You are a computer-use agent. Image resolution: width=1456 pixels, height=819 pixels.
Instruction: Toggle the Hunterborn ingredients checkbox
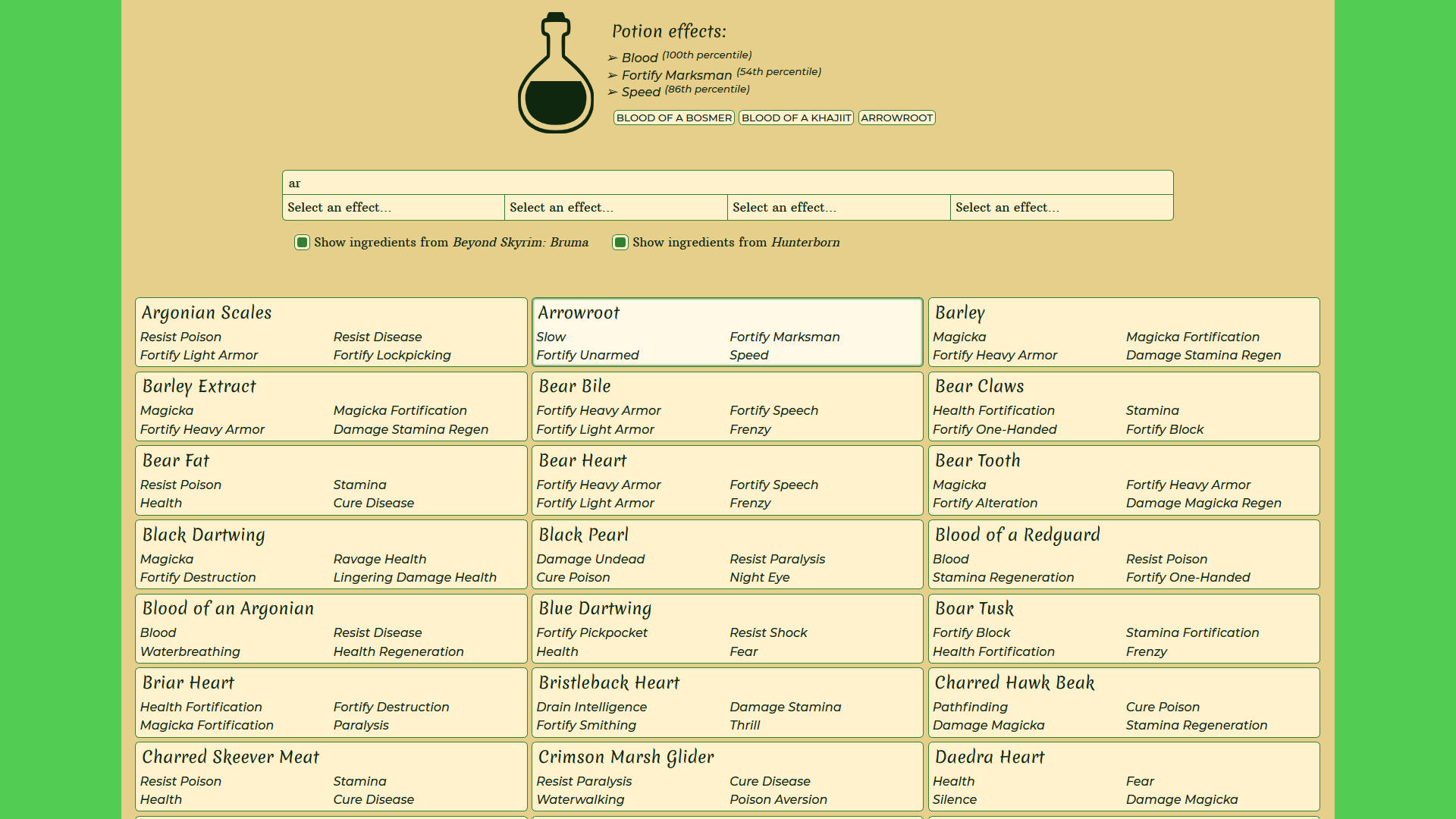coord(620,243)
